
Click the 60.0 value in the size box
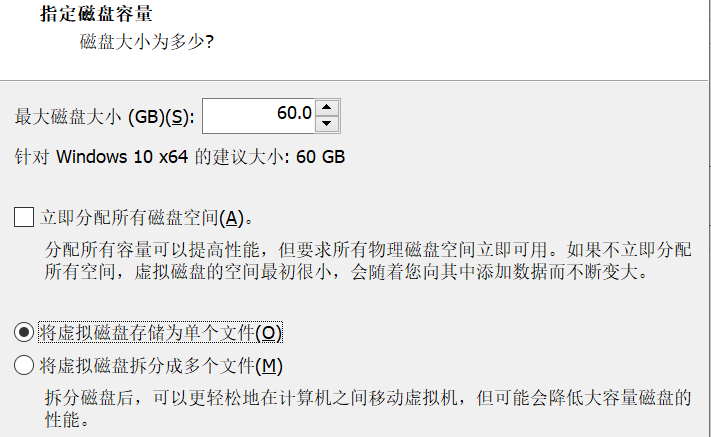(x=294, y=114)
